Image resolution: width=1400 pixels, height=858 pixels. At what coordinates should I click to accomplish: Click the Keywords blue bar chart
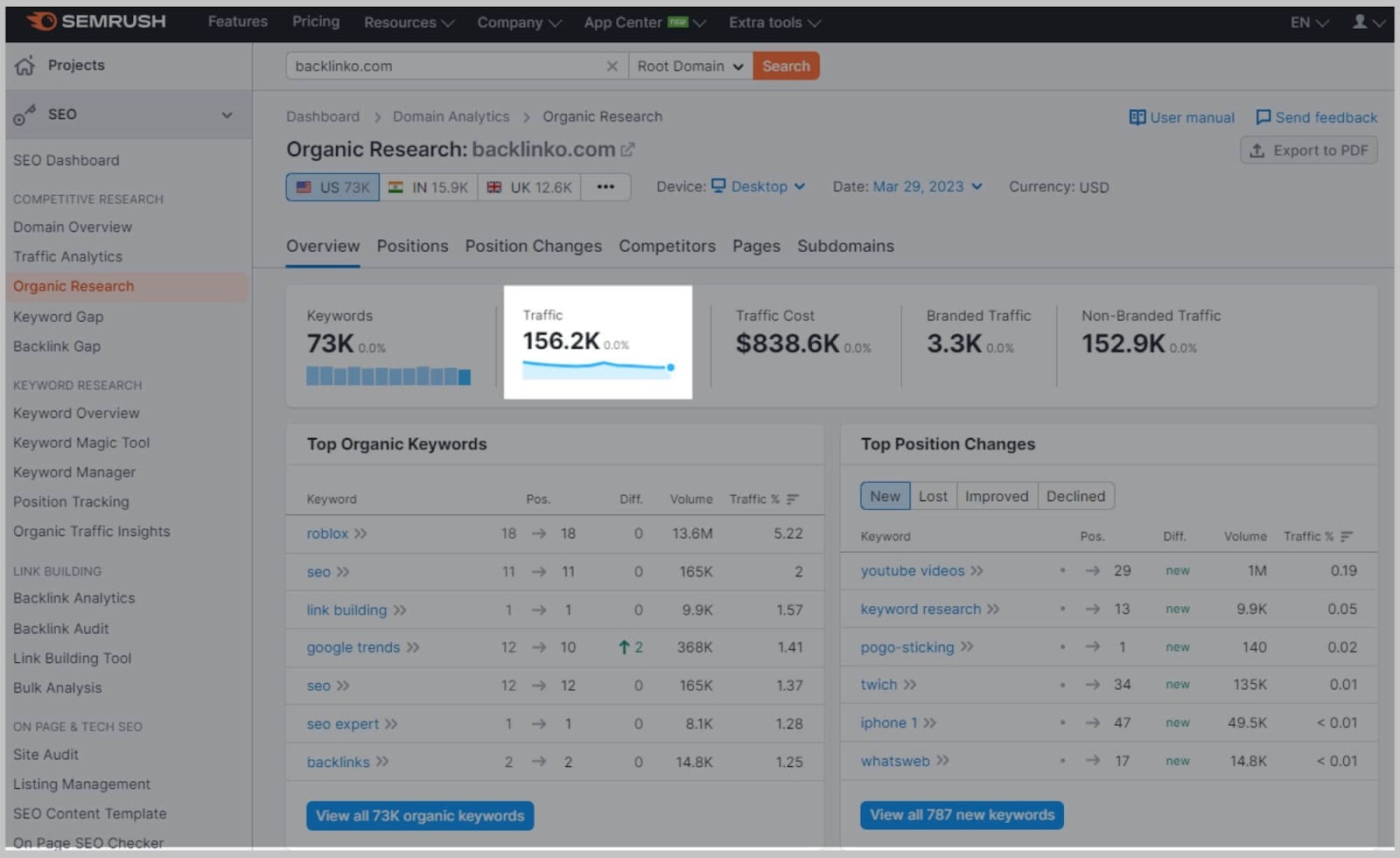click(x=388, y=376)
